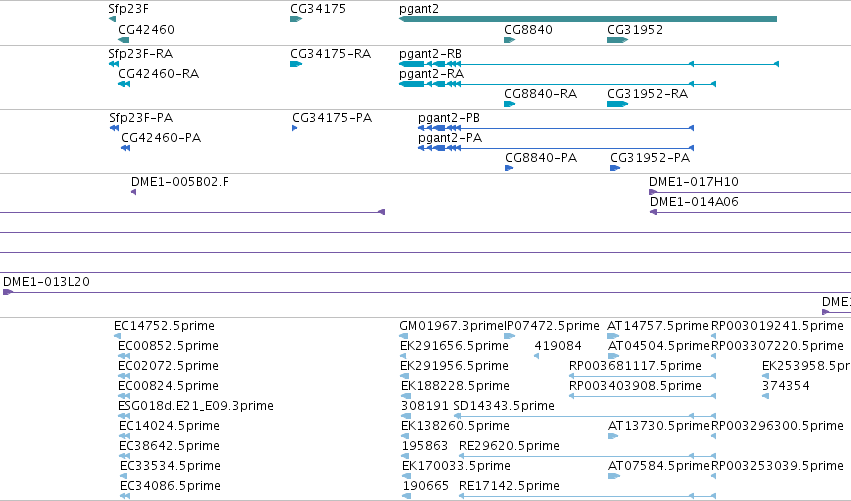The width and height of the screenshot is (851, 501).
Task: Click the EK188228.5prime EST label
Action: point(455,386)
